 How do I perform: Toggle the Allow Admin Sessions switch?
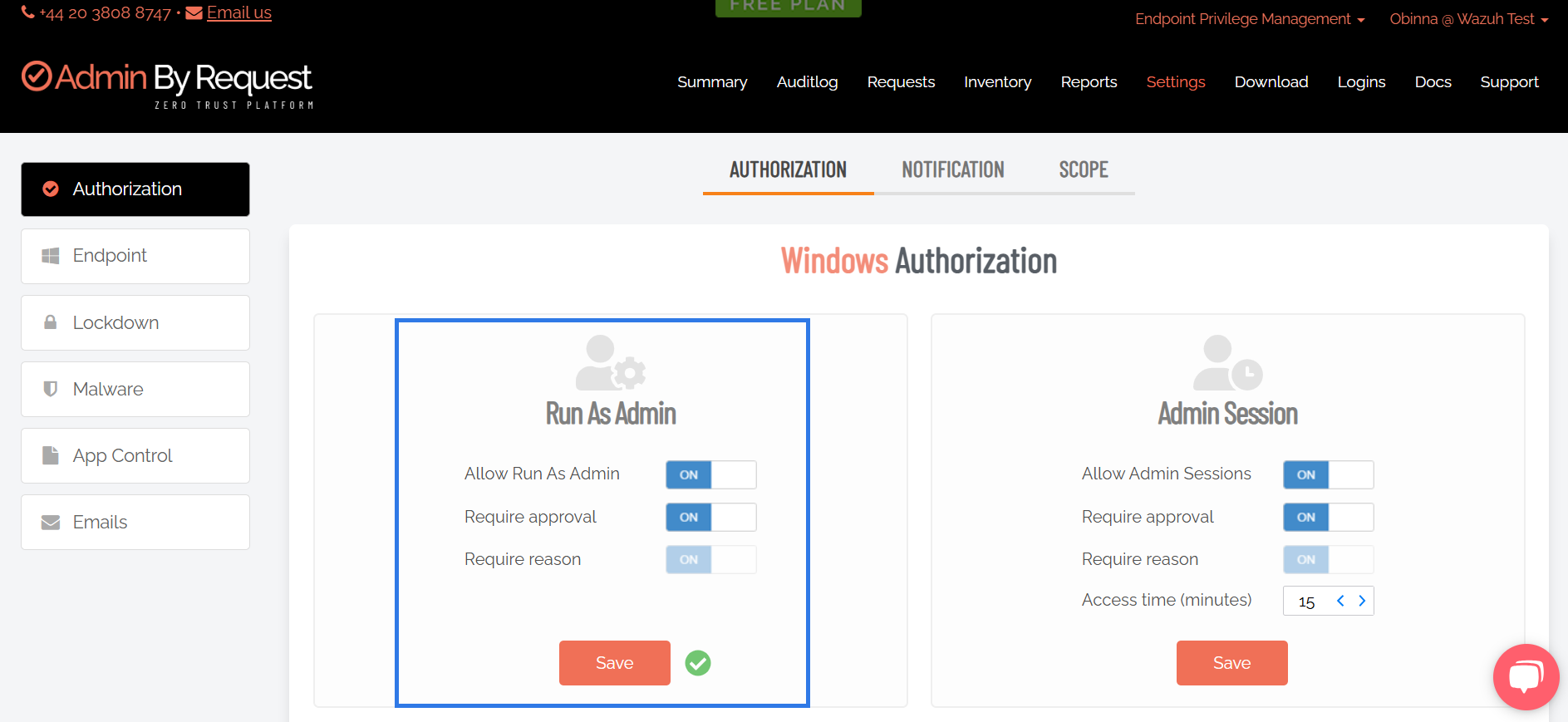click(x=1328, y=474)
